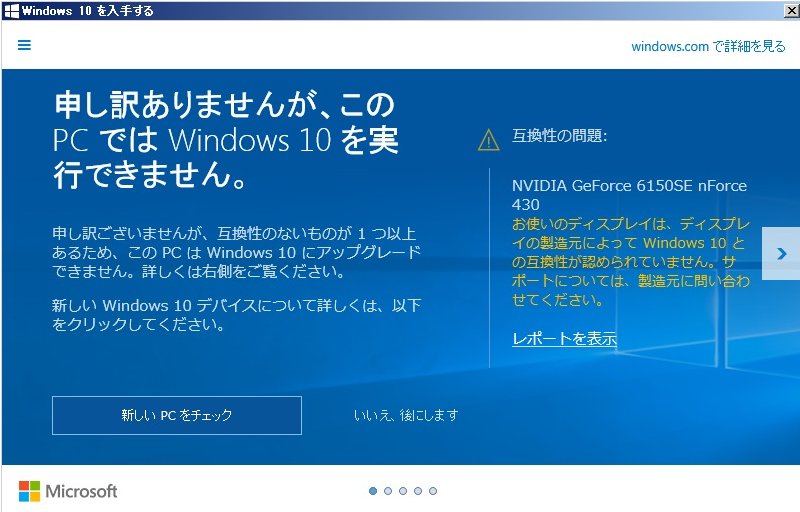Viewport: 800px width, 512px height.
Task: Select the second page indicator dot
Action: (x=388, y=491)
